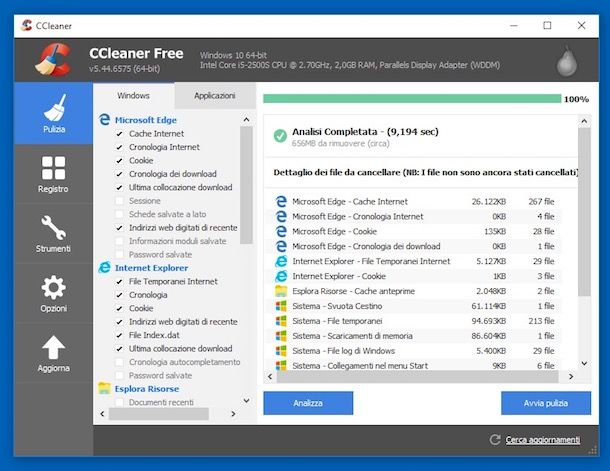Click the Edge icon for Microsoft Edge - Cookie
Viewport: 610px width, 471px height.
[x=281, y=231]
